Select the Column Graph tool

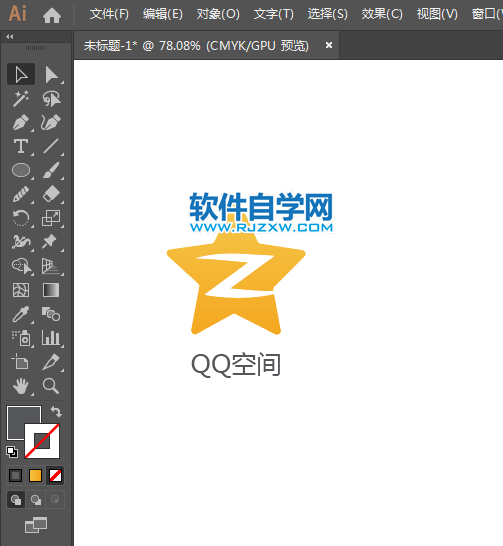pyautogui.click(x=51, y=338)
